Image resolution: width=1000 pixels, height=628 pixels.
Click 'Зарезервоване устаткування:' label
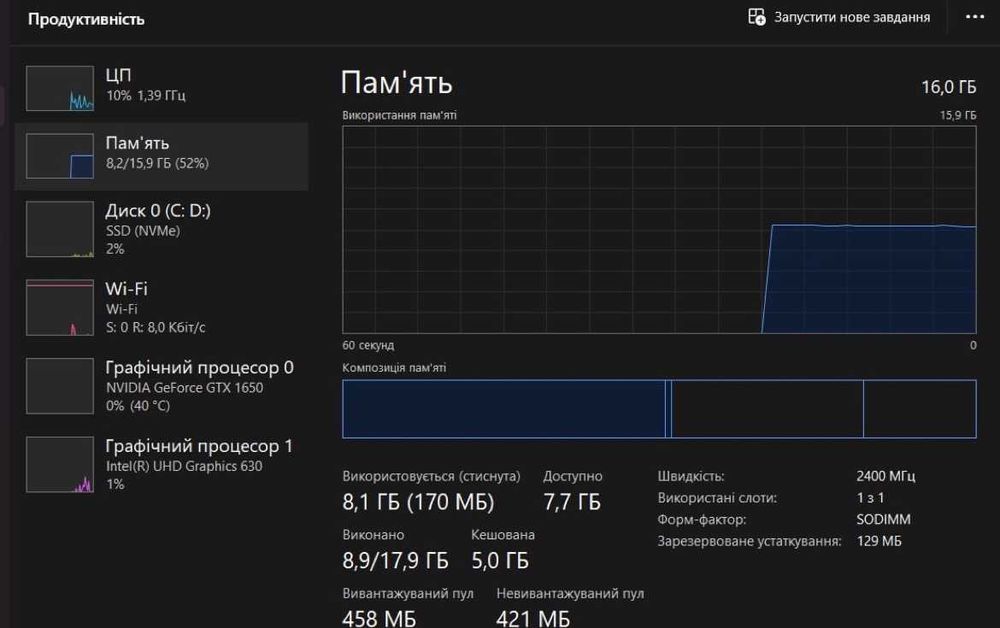pos(749,541)
